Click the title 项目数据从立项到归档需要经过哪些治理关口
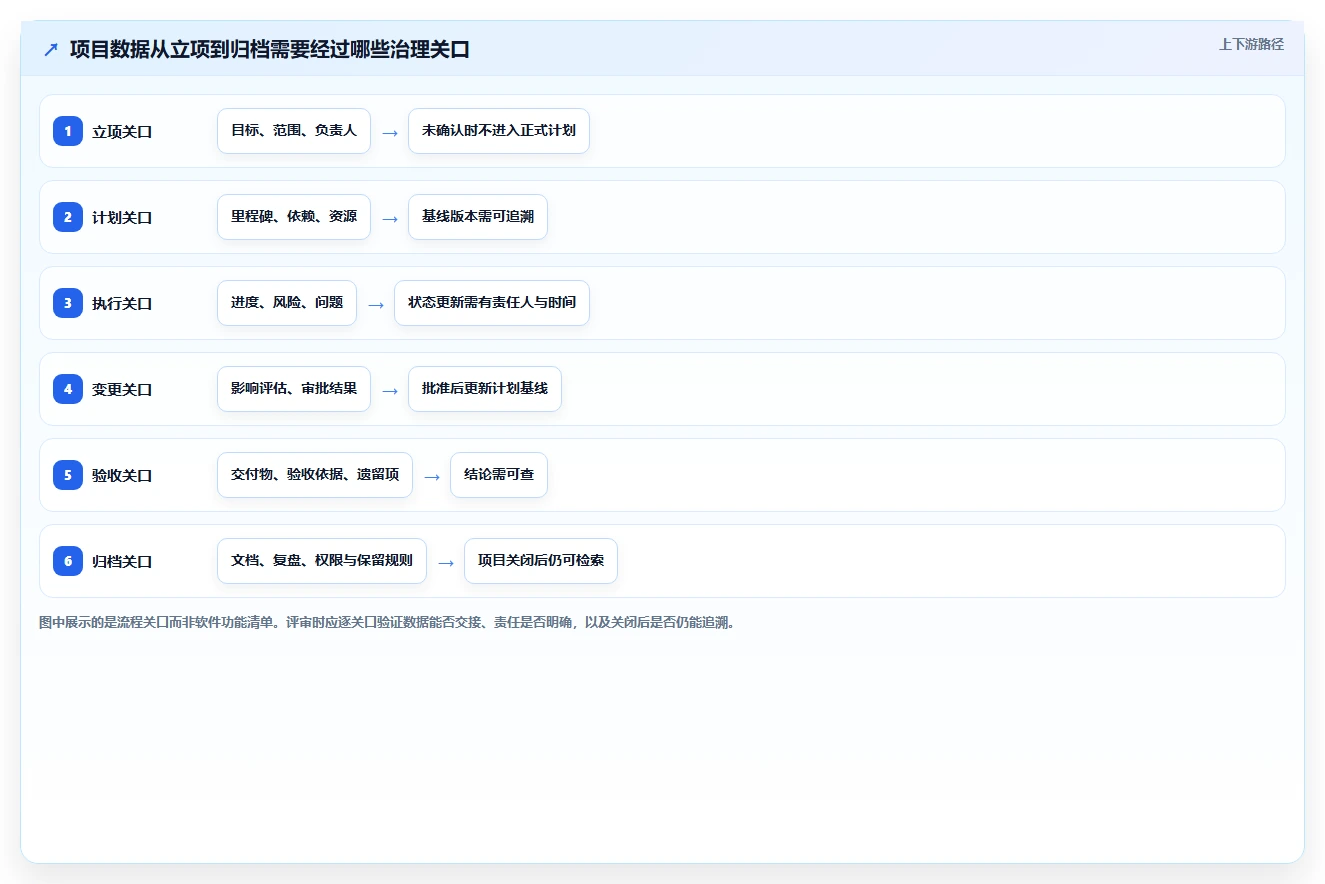The image size is (1325, 884). point(270,49)
